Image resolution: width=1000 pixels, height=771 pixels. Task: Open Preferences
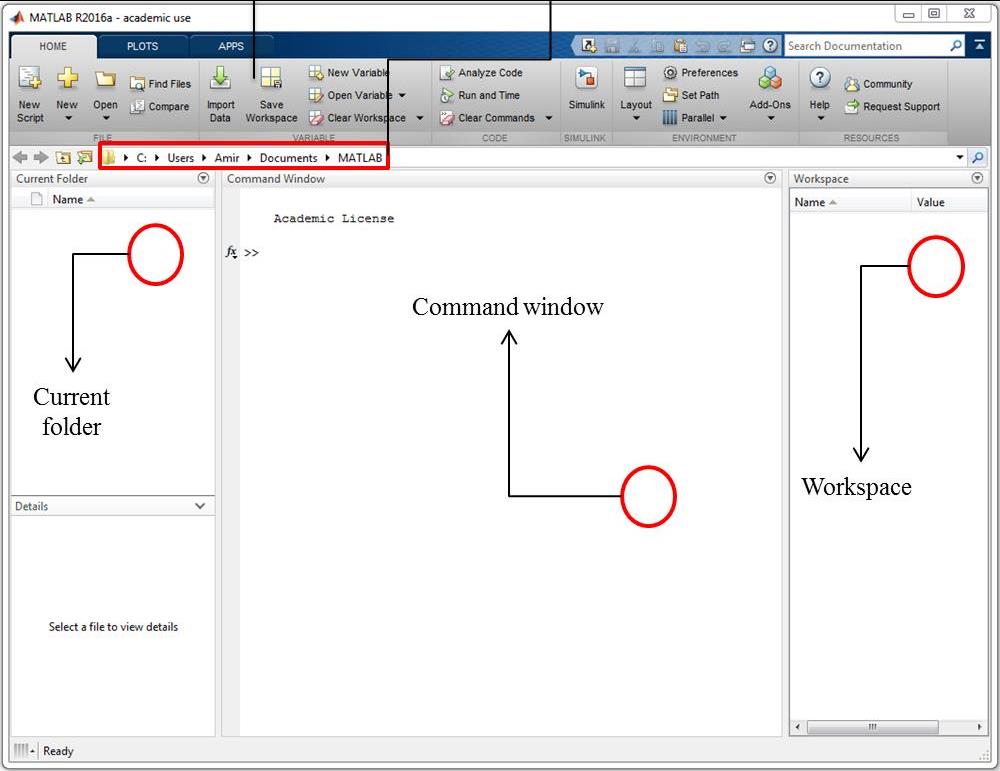pyautogui.click(x=700, y=73)
